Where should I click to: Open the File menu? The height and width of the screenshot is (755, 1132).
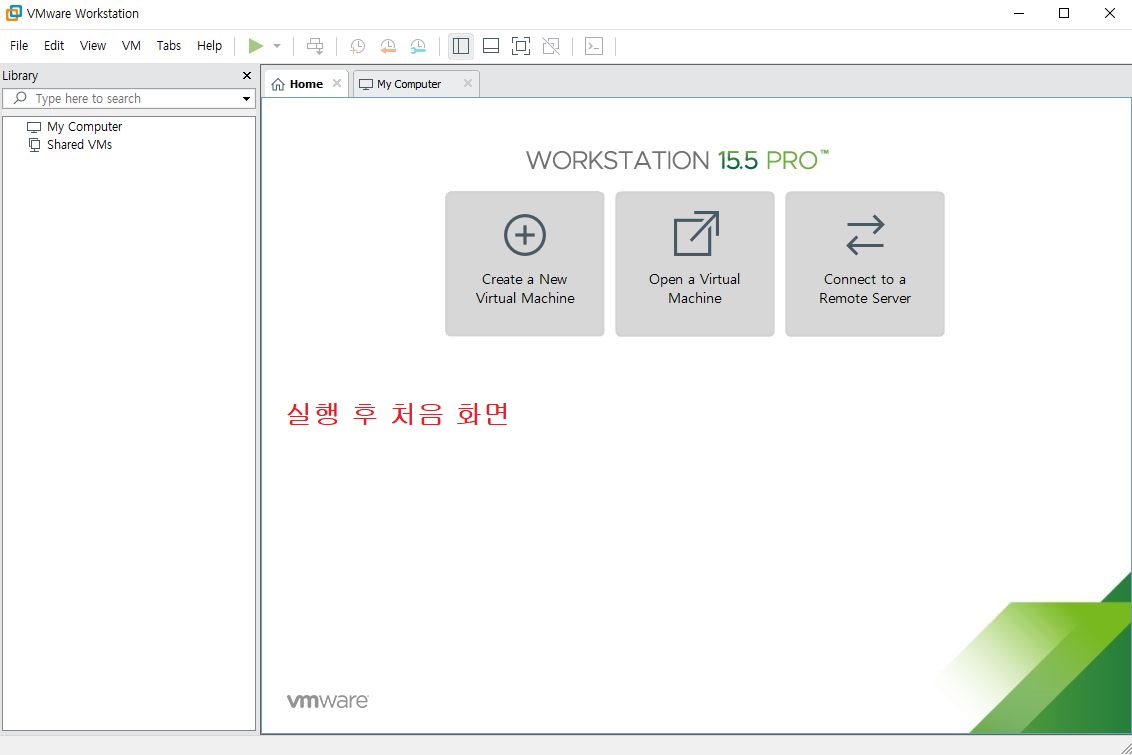[x=19, y=45]
